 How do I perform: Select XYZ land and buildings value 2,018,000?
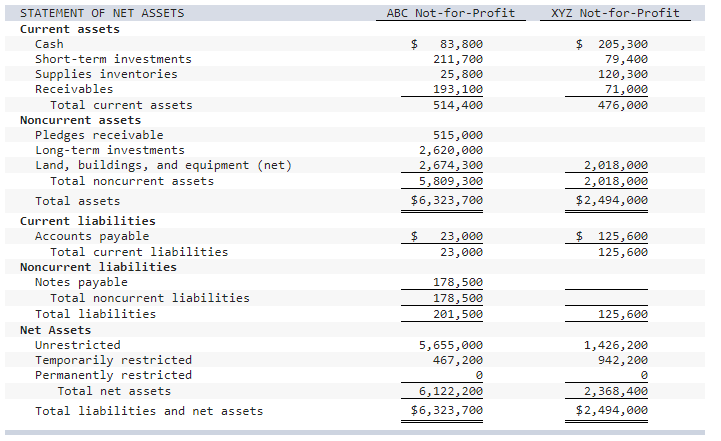click(x=616, y=165)
